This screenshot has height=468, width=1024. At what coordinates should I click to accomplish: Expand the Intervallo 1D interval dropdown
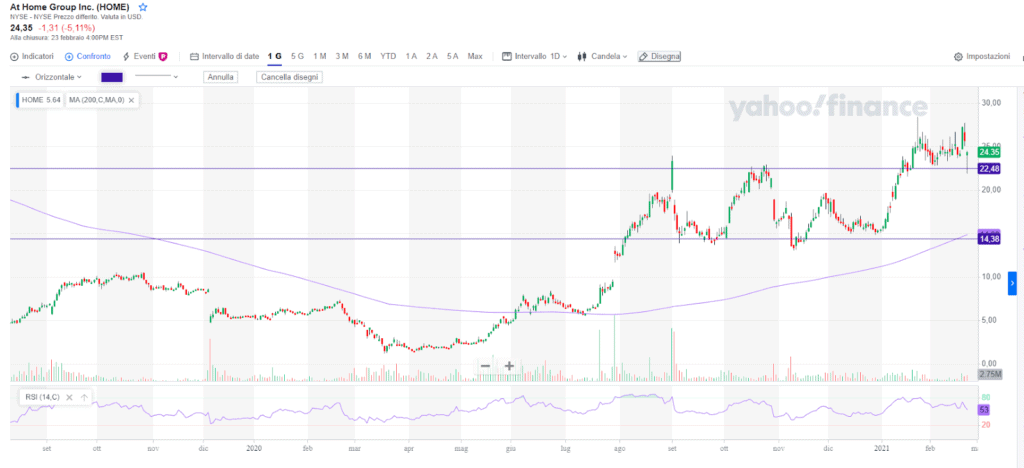pos(534,57)
